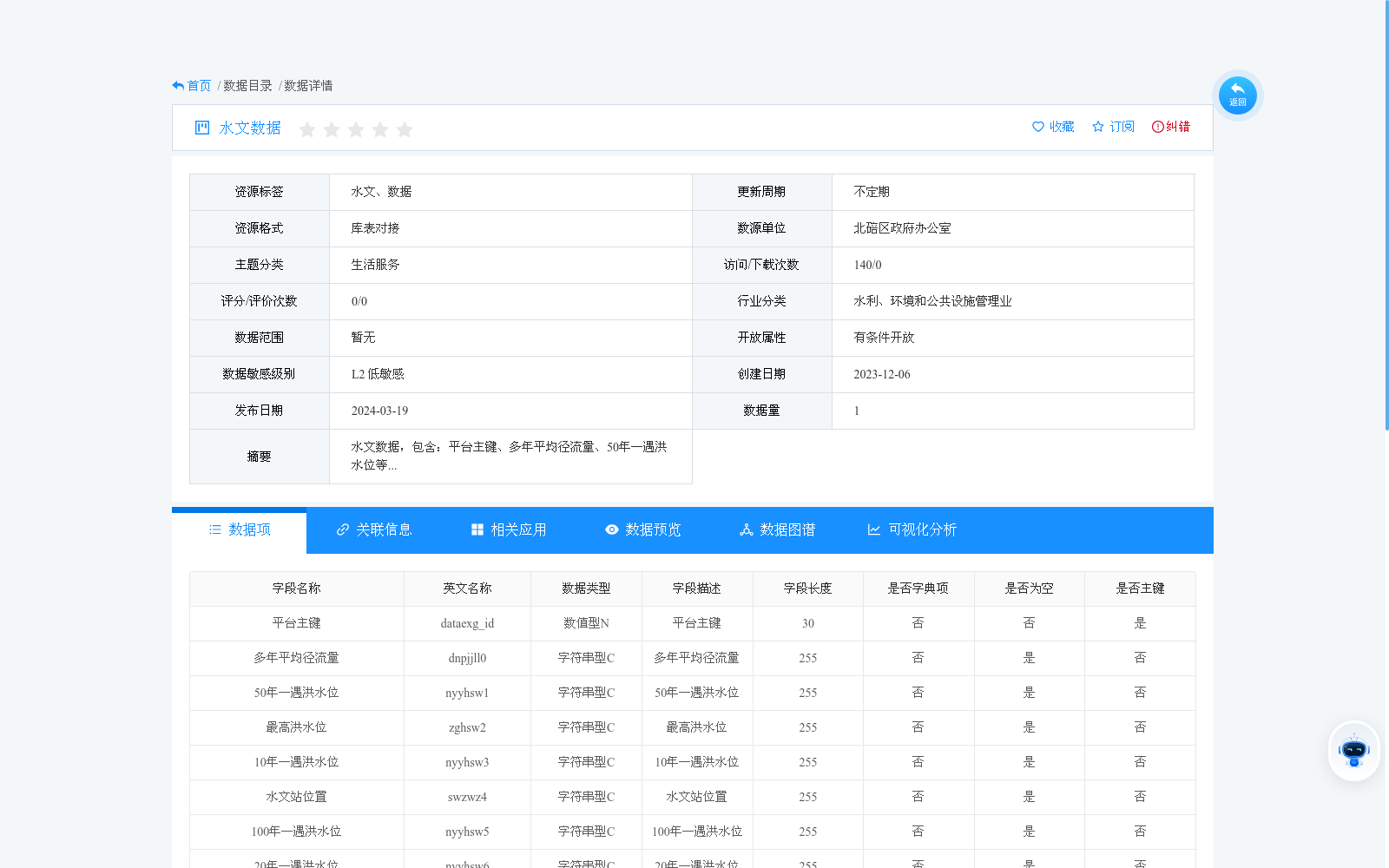This screenshot has width=1389, height=868.
Task: Click the grid icon on 相关应用 tab
Action: tap(477, 529)
